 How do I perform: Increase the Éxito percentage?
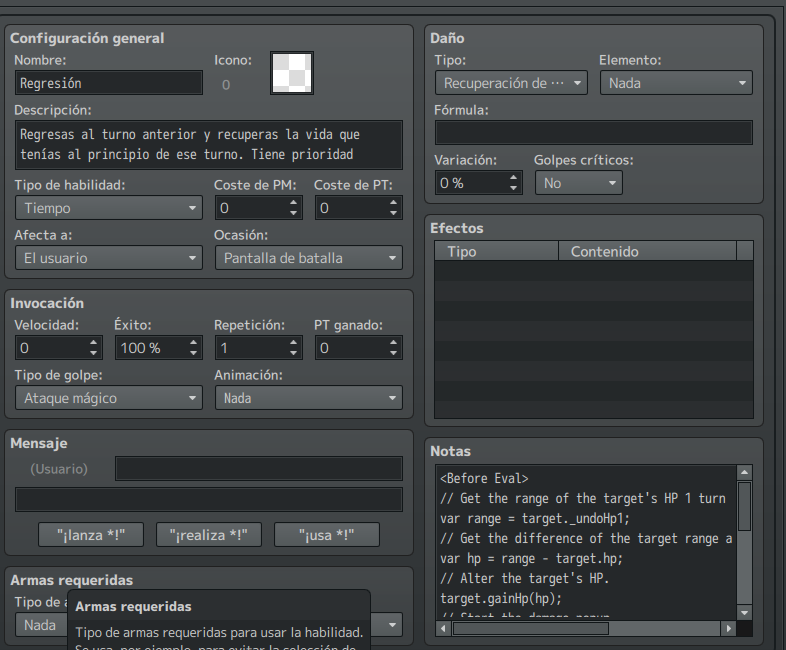pos(193,342)
